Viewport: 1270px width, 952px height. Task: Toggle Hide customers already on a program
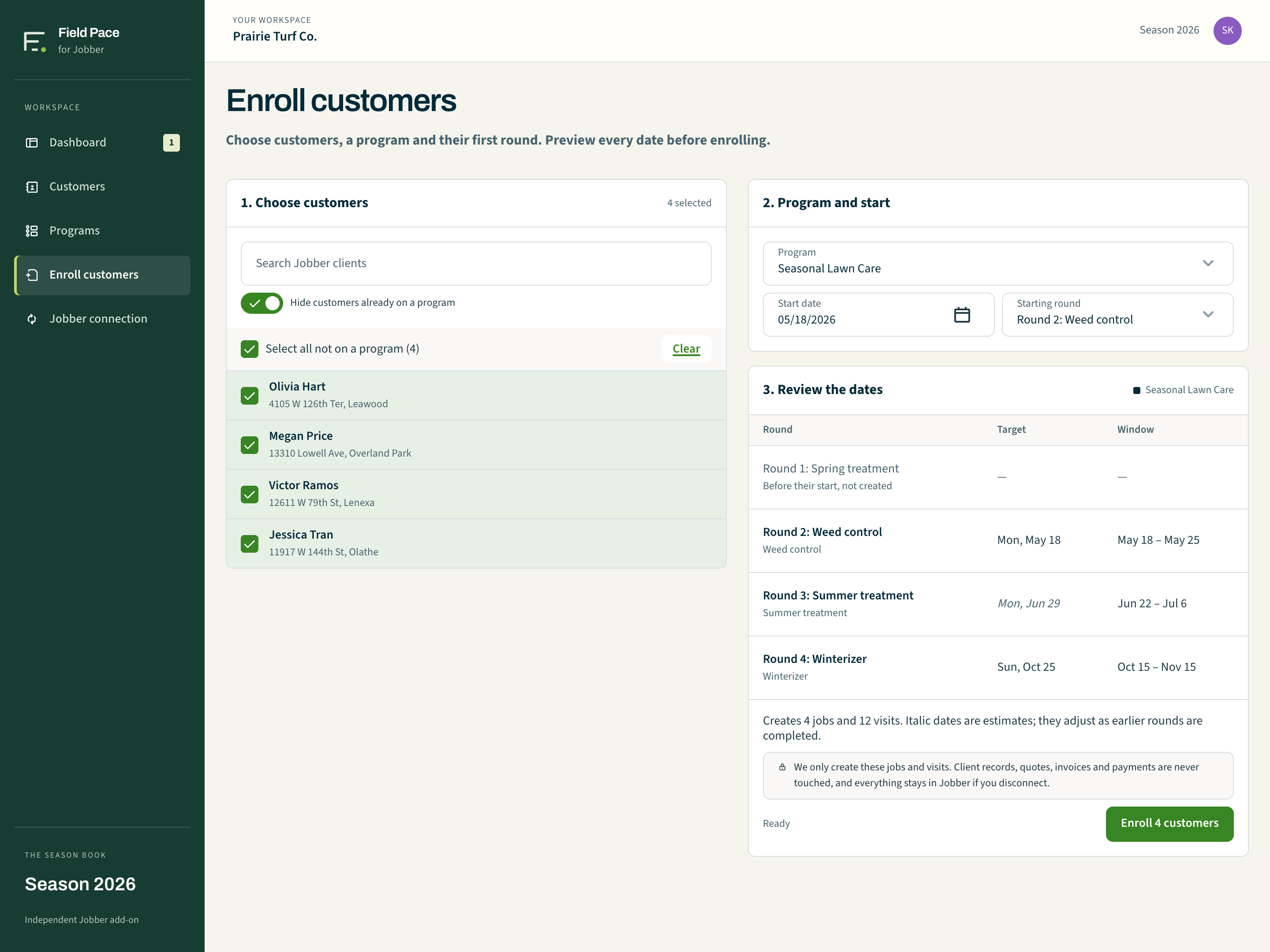coord(262,303)
